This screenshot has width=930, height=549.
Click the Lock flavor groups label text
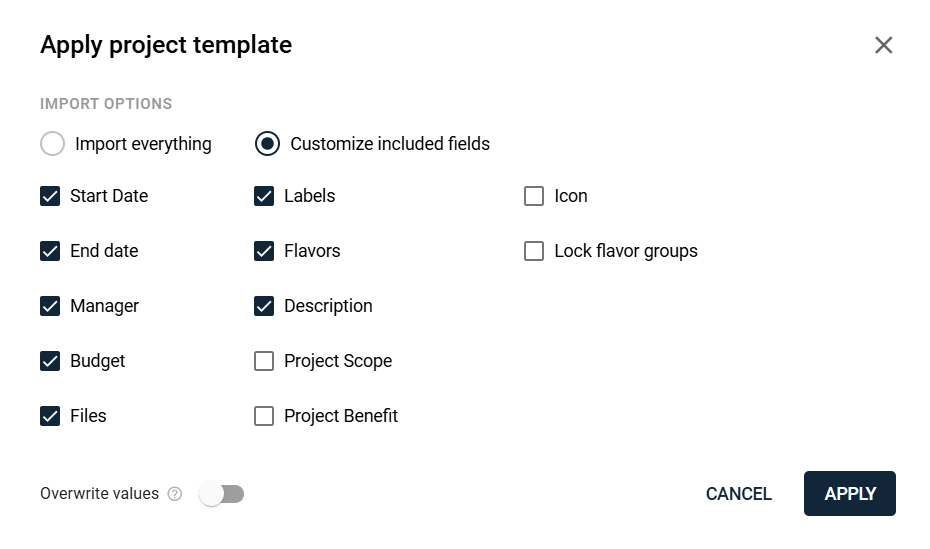(x=626, y=251)
